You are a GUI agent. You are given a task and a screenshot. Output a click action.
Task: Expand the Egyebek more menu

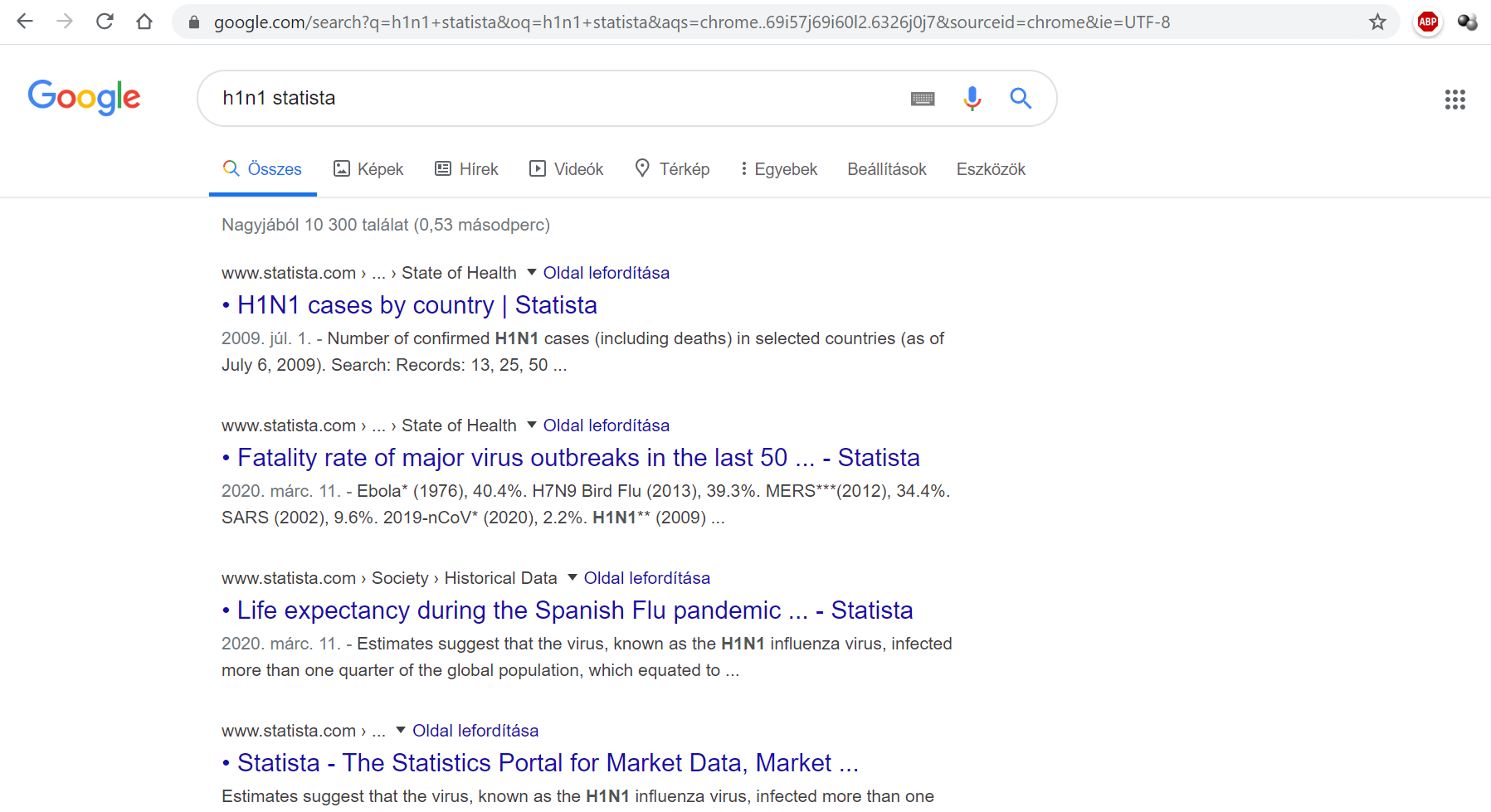coord(779,169)
